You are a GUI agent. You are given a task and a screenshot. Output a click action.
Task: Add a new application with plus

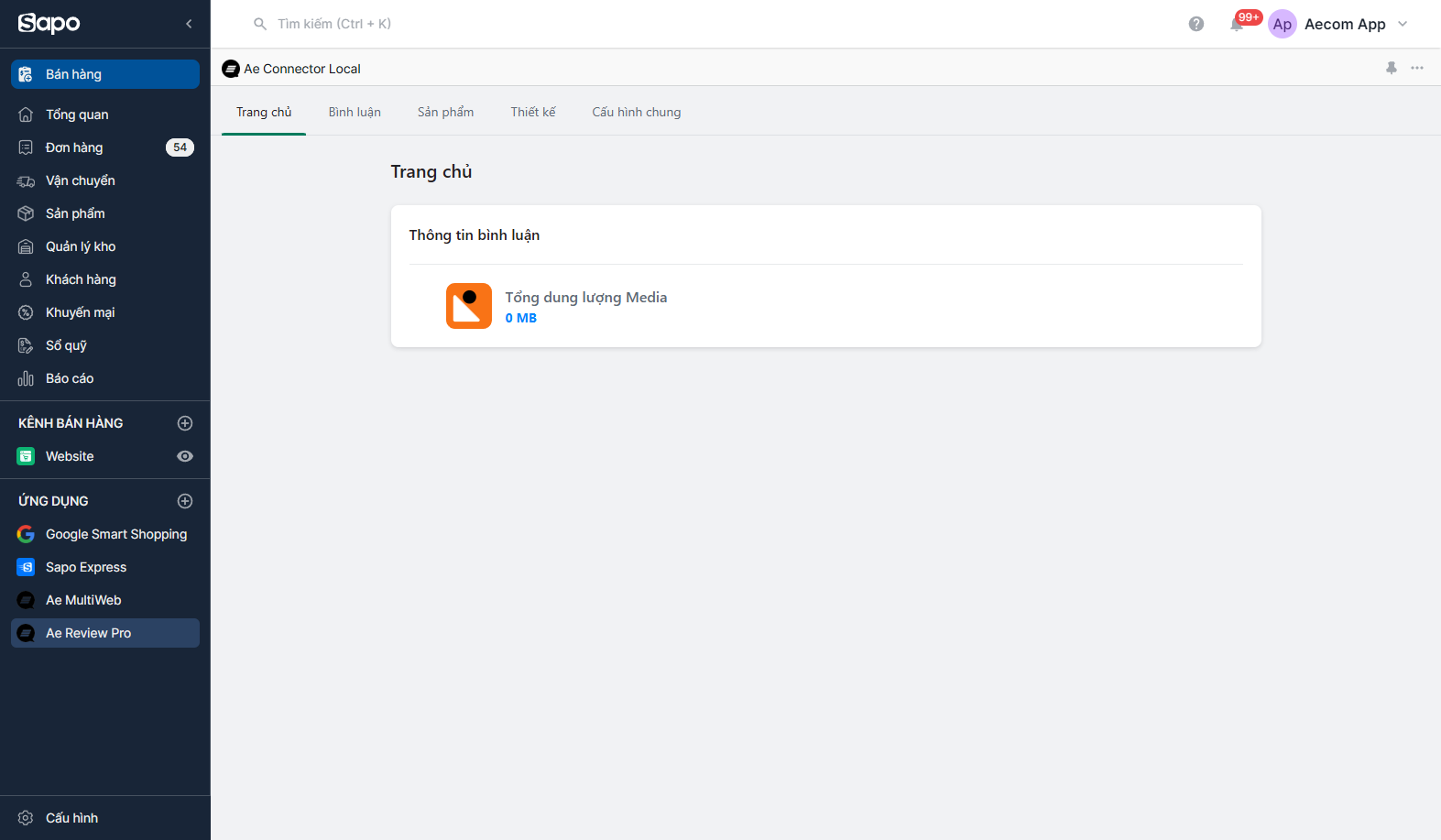185,501
